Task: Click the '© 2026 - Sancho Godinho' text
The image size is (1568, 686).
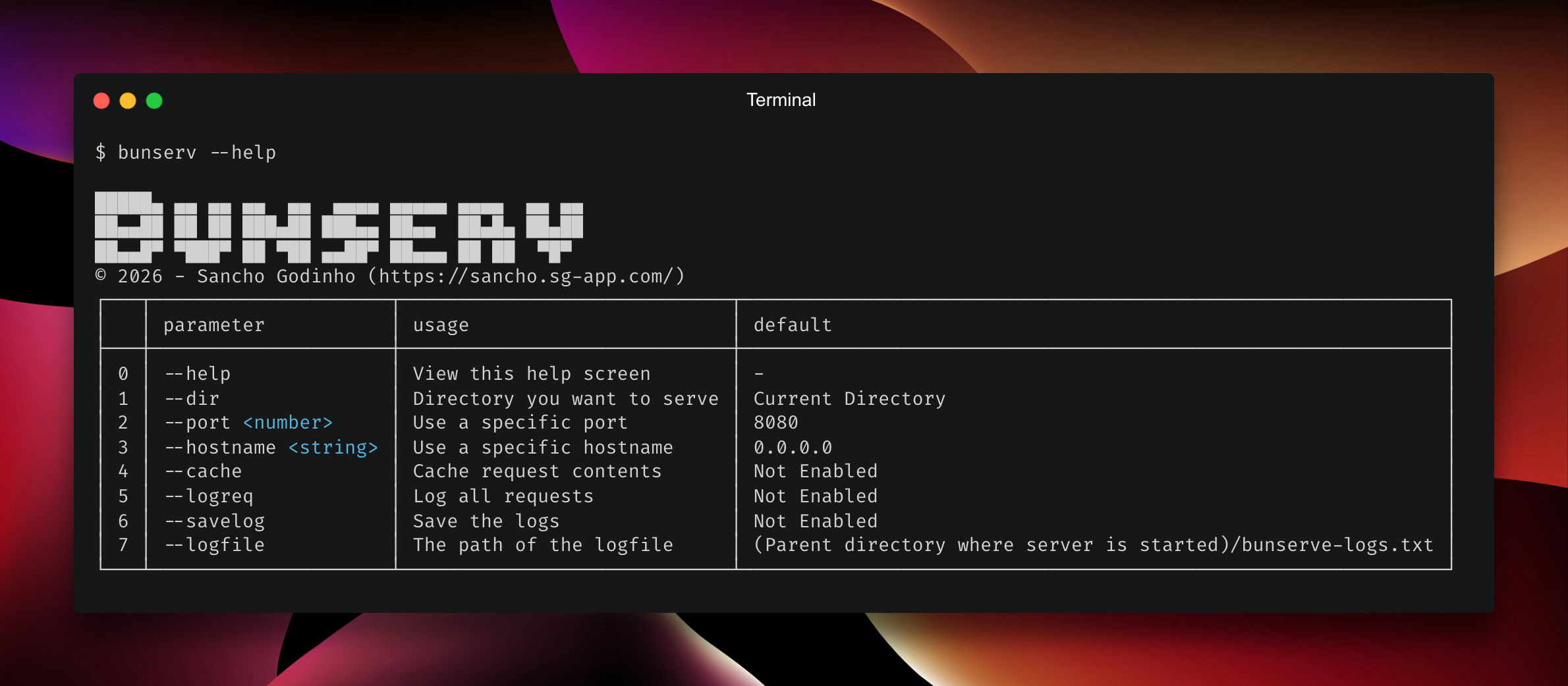Action: (x=226, y=277)
